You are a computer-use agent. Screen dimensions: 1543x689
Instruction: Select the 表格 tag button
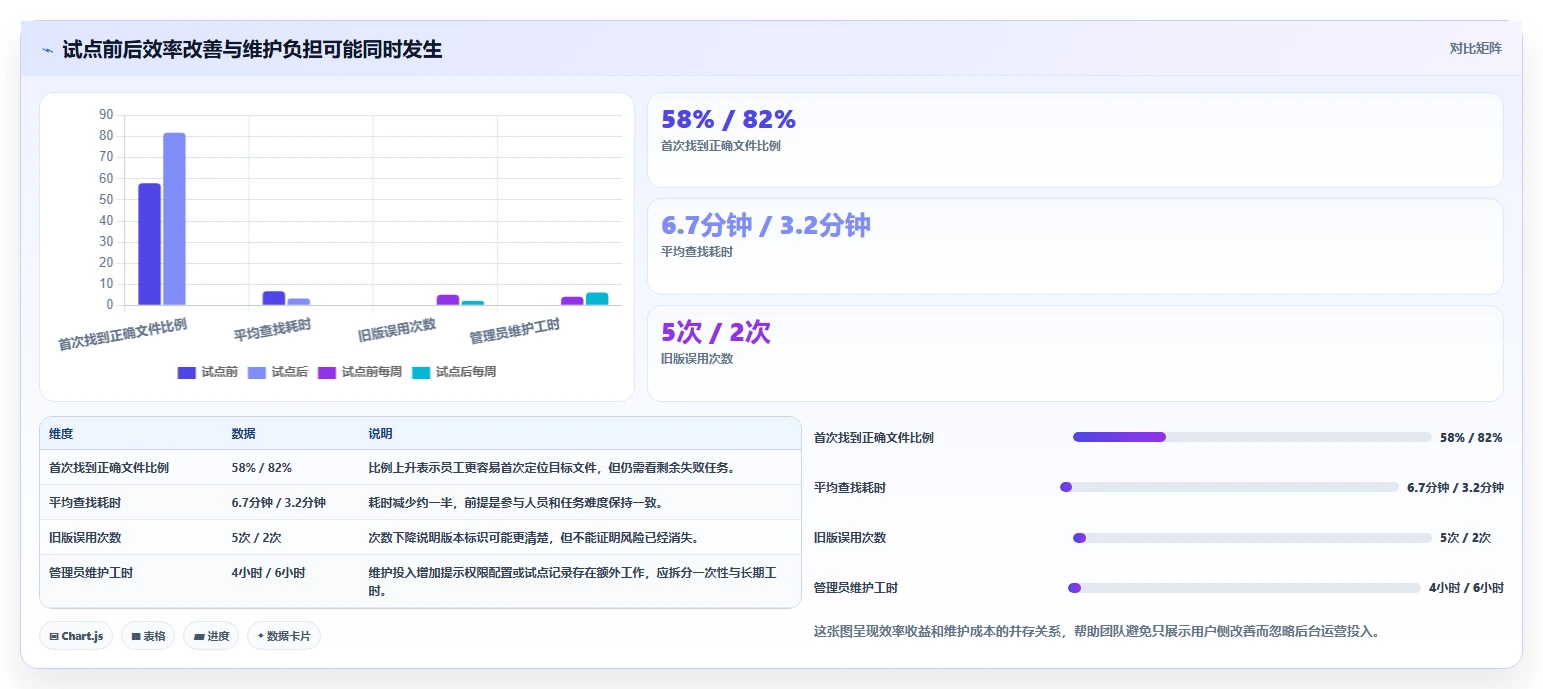pyautogui.click(x=148, y=636)
